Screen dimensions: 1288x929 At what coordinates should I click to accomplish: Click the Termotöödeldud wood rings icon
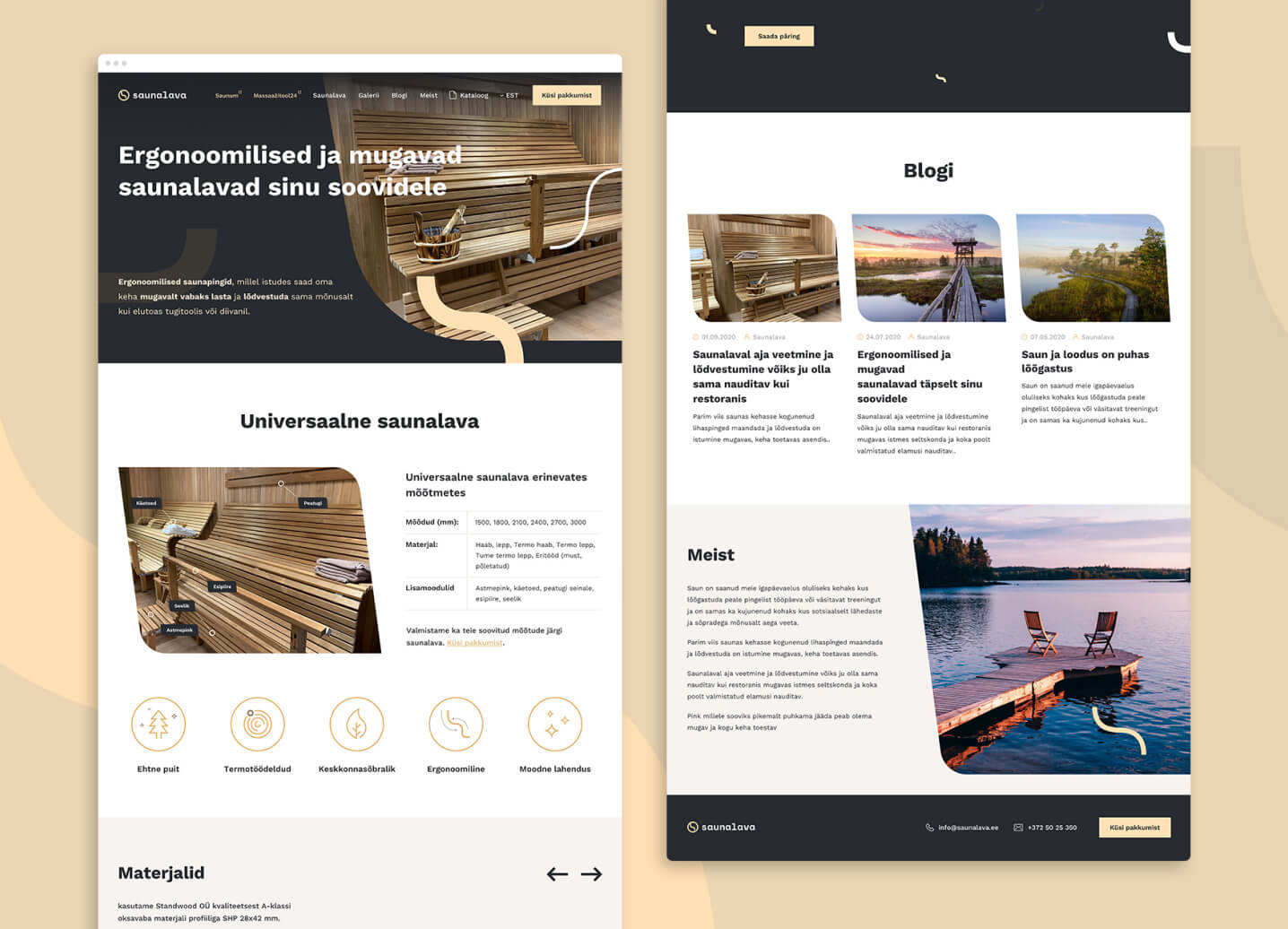click(x=257, y=725)
